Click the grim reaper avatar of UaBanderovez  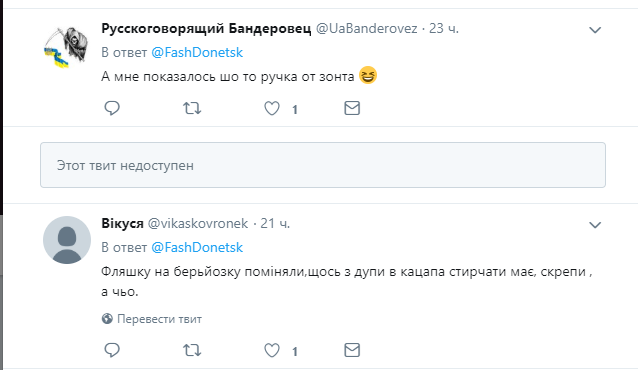tap(66, 46)
